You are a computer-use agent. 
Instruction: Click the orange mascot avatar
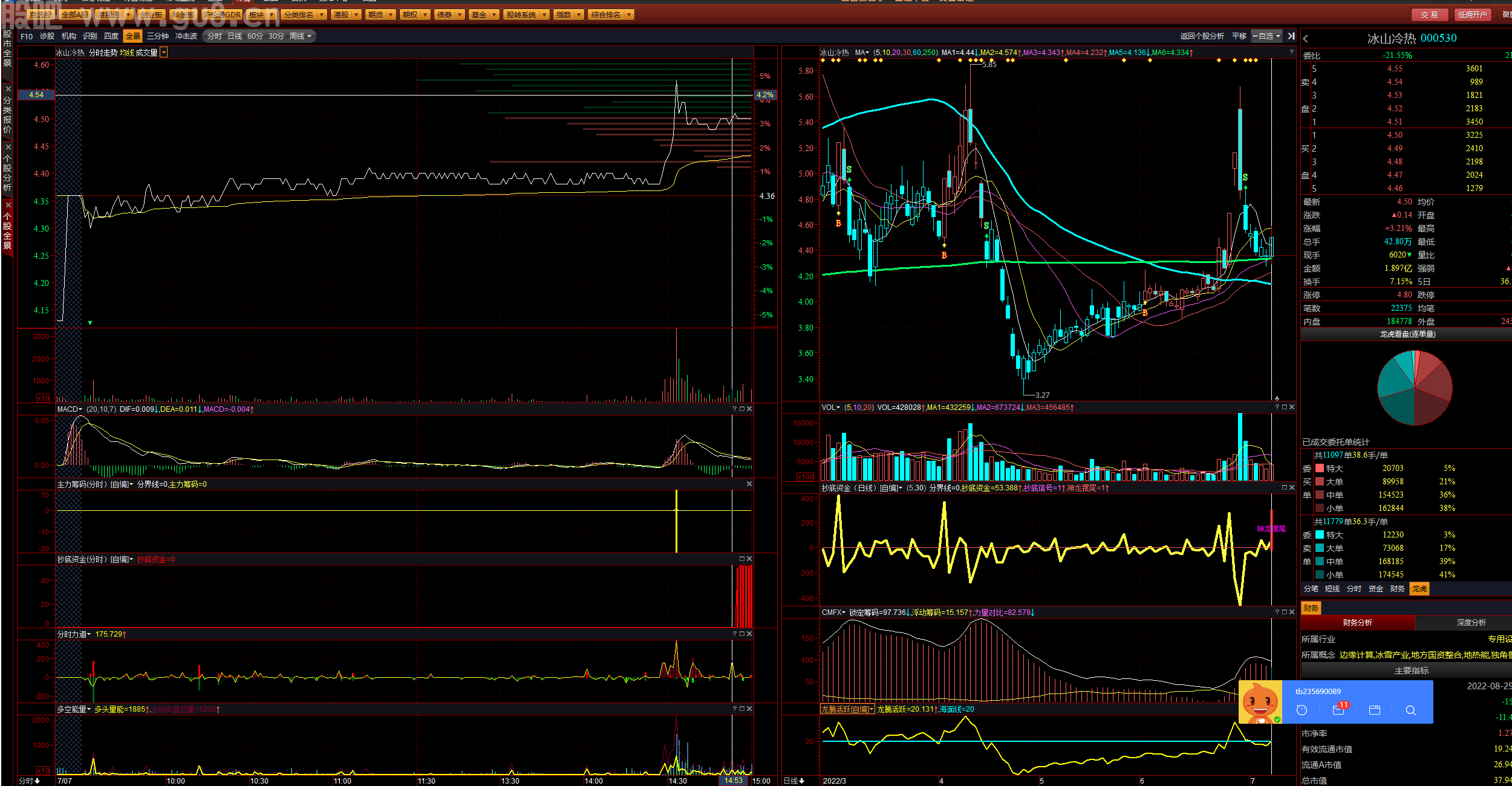click(x=1260, y=703)
